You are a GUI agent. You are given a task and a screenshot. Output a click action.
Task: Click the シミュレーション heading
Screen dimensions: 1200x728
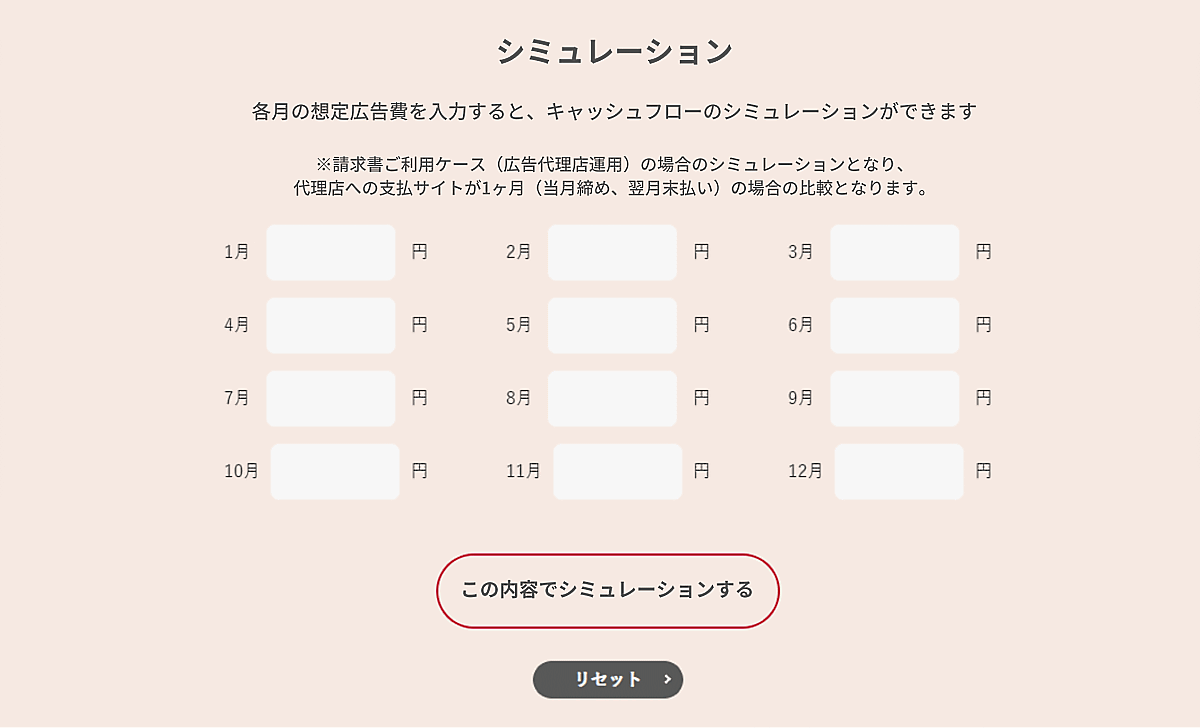(x=615, y=52)
